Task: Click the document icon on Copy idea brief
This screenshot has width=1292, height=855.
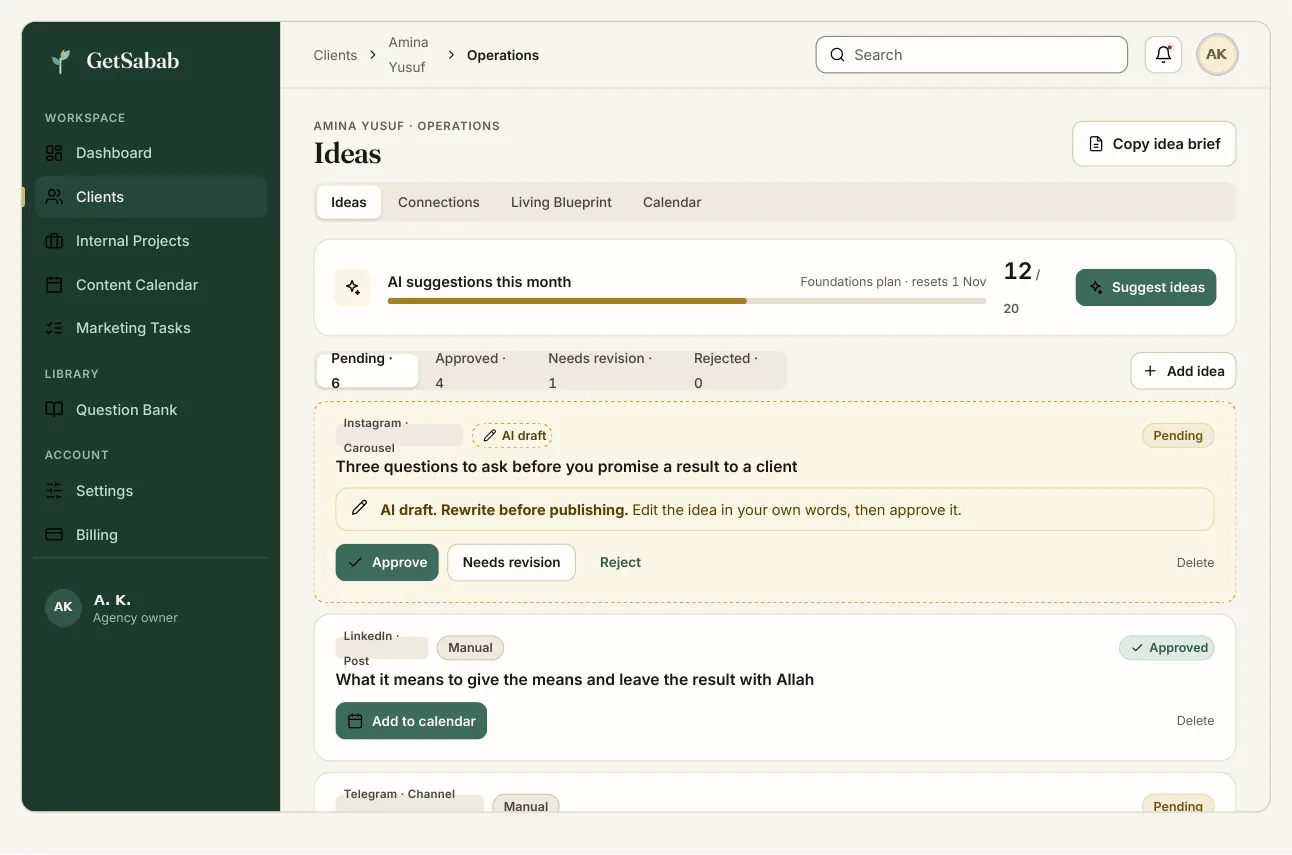Action: pyautogui.click(x=1096, y=144)
